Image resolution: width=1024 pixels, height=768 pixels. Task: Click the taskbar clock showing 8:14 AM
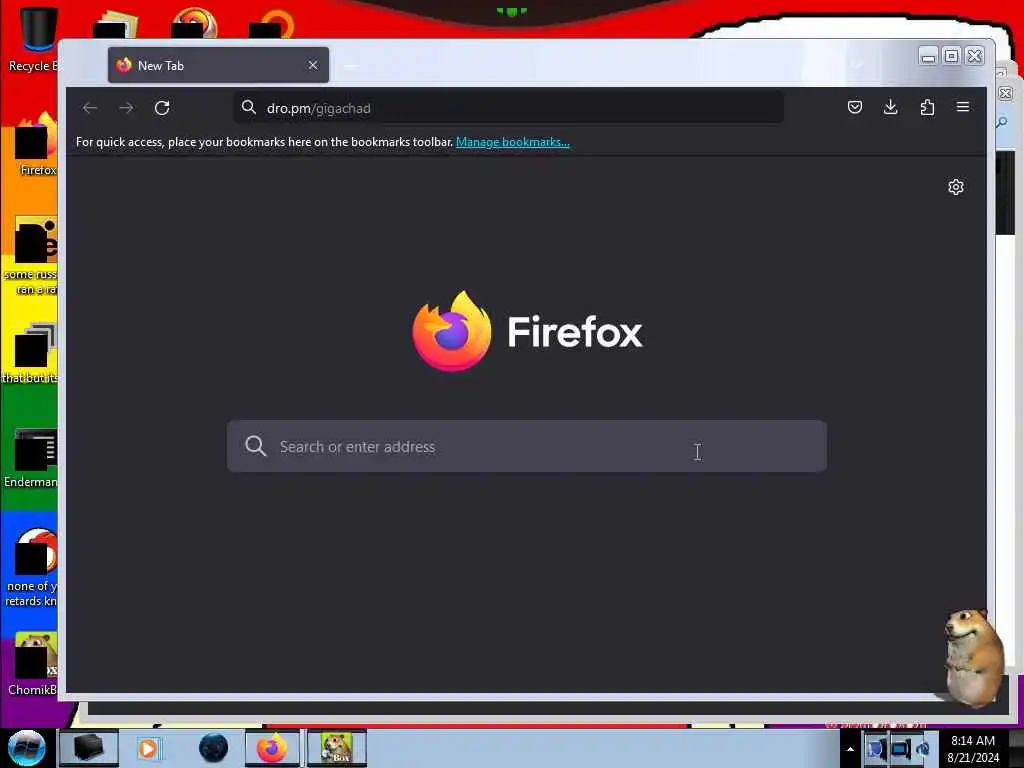tap(972, 749)
